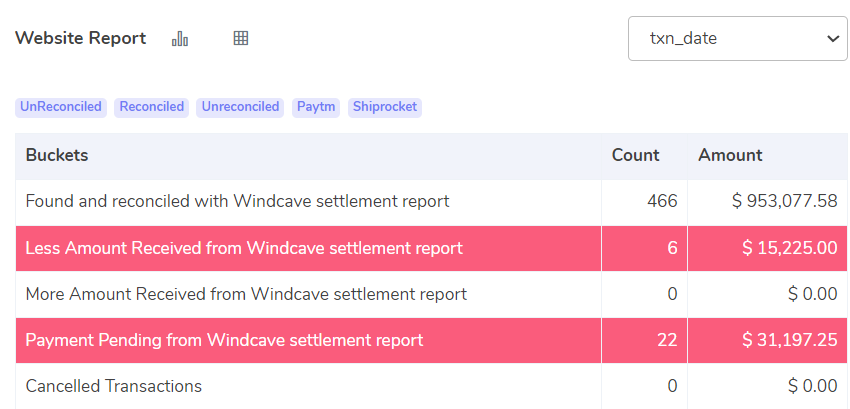Click the Amount column header
Viewport: 850px width, 409px height.
[x=730, y=155]
